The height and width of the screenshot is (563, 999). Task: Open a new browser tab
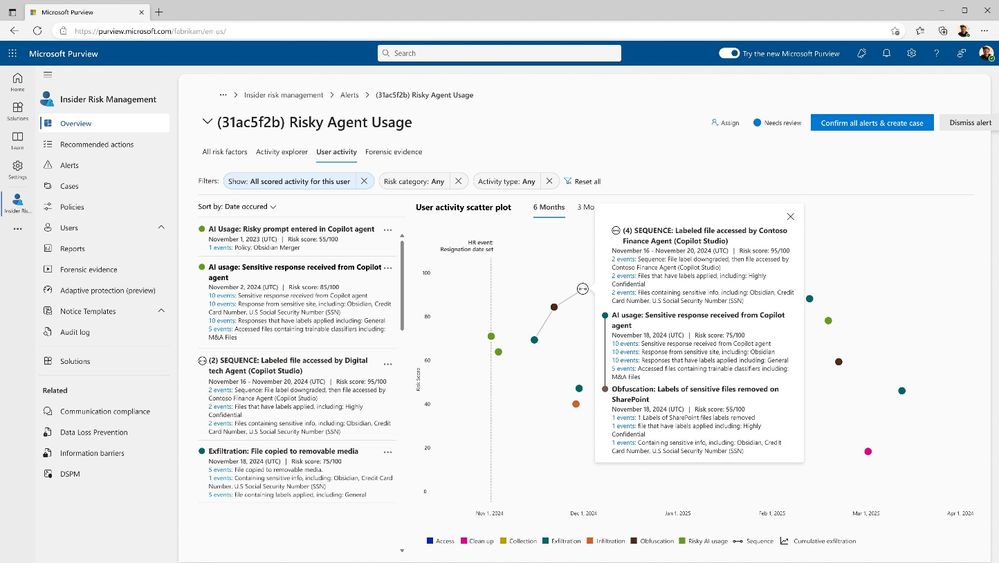click(159, 11)
